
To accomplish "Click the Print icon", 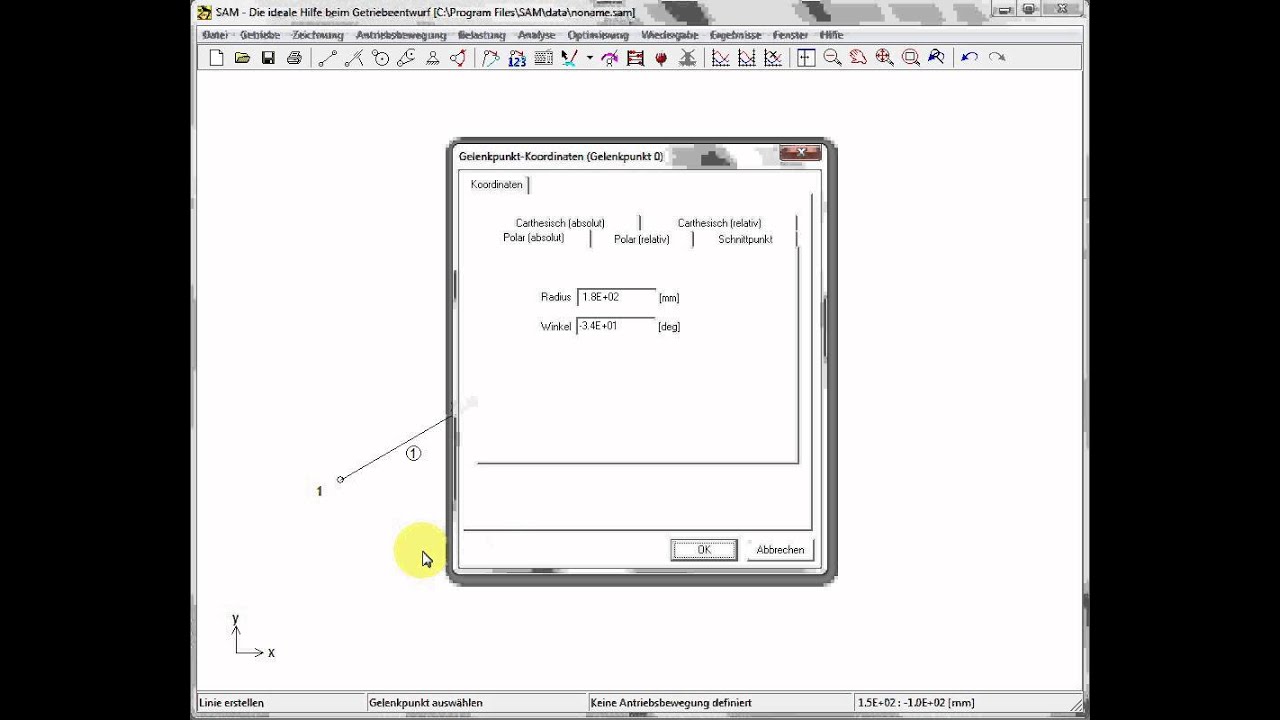I will [294, 58].
